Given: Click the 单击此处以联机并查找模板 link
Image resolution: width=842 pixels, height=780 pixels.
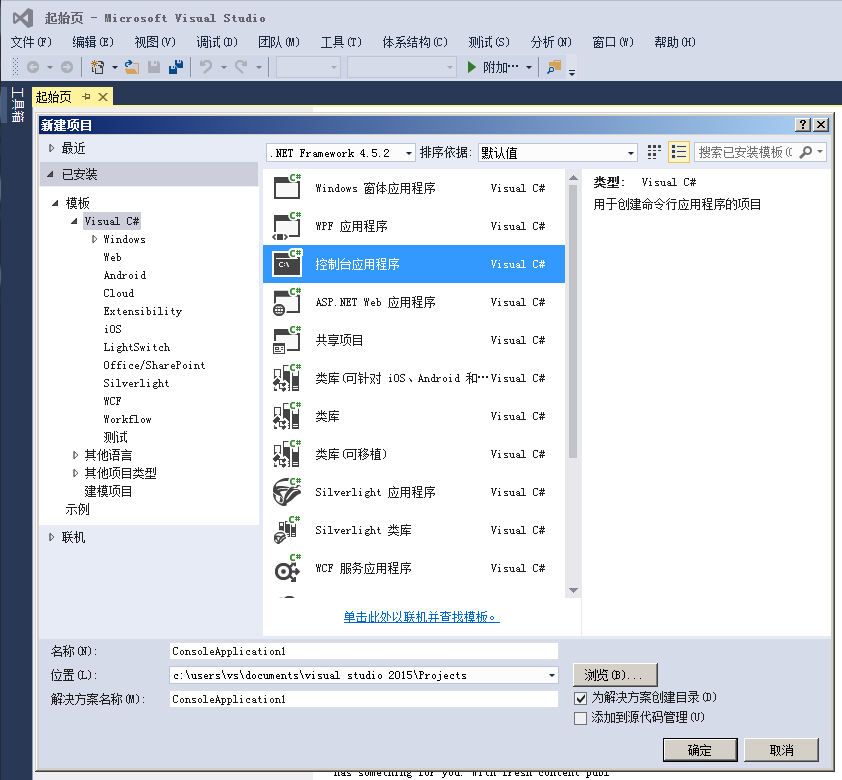Looking at the screenshot, I should pyautogui.click(x=422, y=617).
